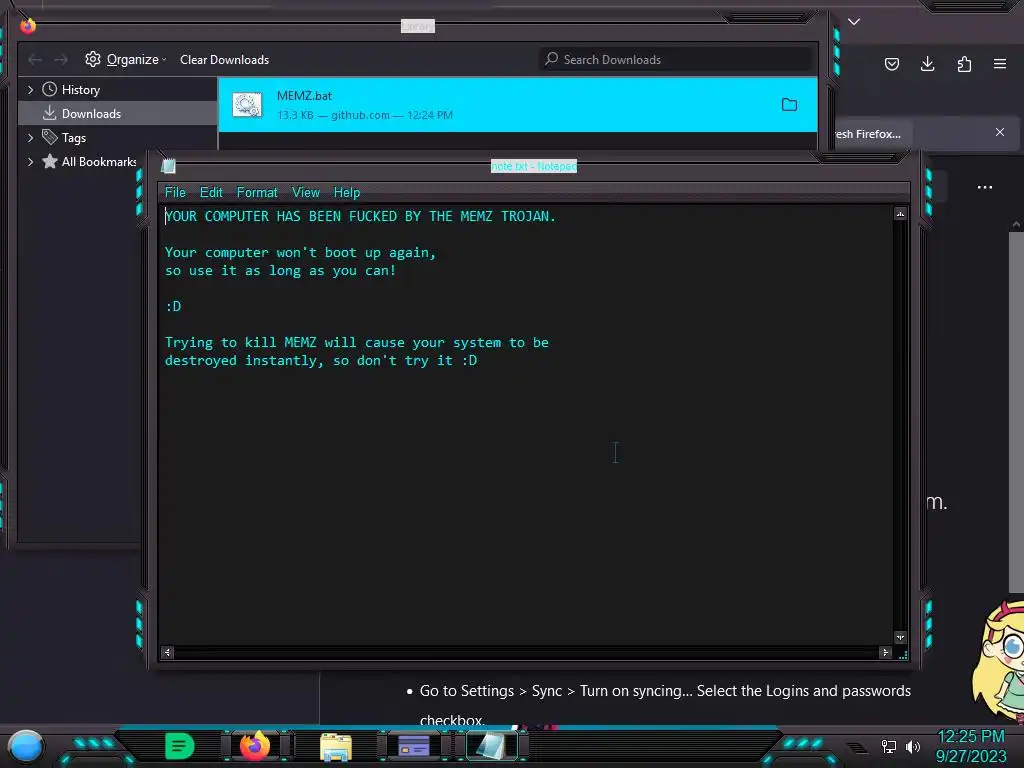Click the line 'Trying to kill MEMZ will cause'

pyautogui.click(x=357, y=342)
